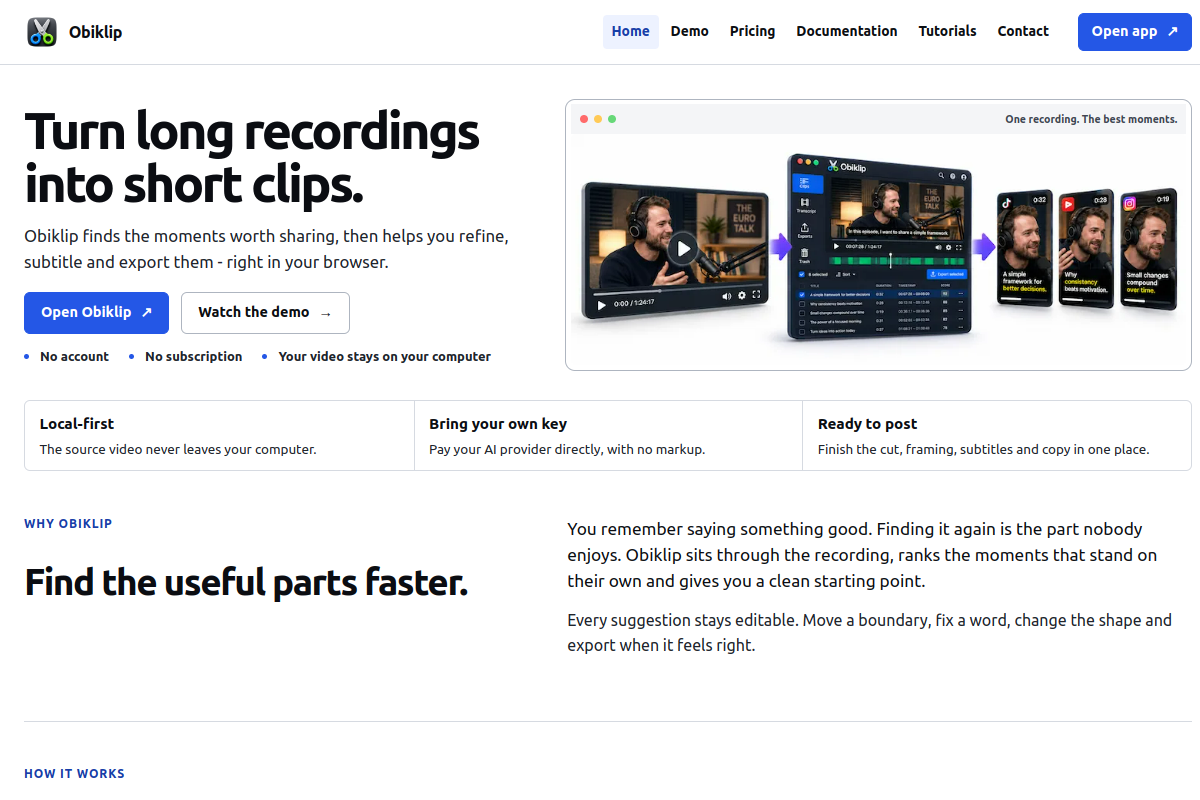Open three-dot menu for 'A simple framework' row
Screen dimensions: 1200x800
point(961,294)
